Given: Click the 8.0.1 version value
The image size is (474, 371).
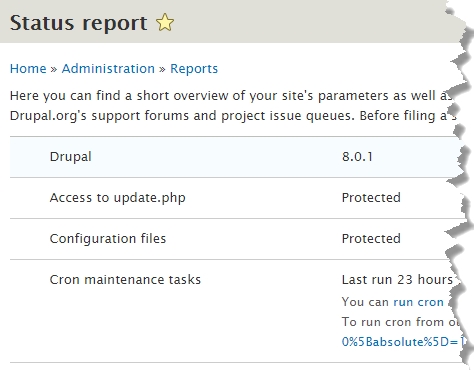Looking at the screenshot, I should [x=357, y=157].
